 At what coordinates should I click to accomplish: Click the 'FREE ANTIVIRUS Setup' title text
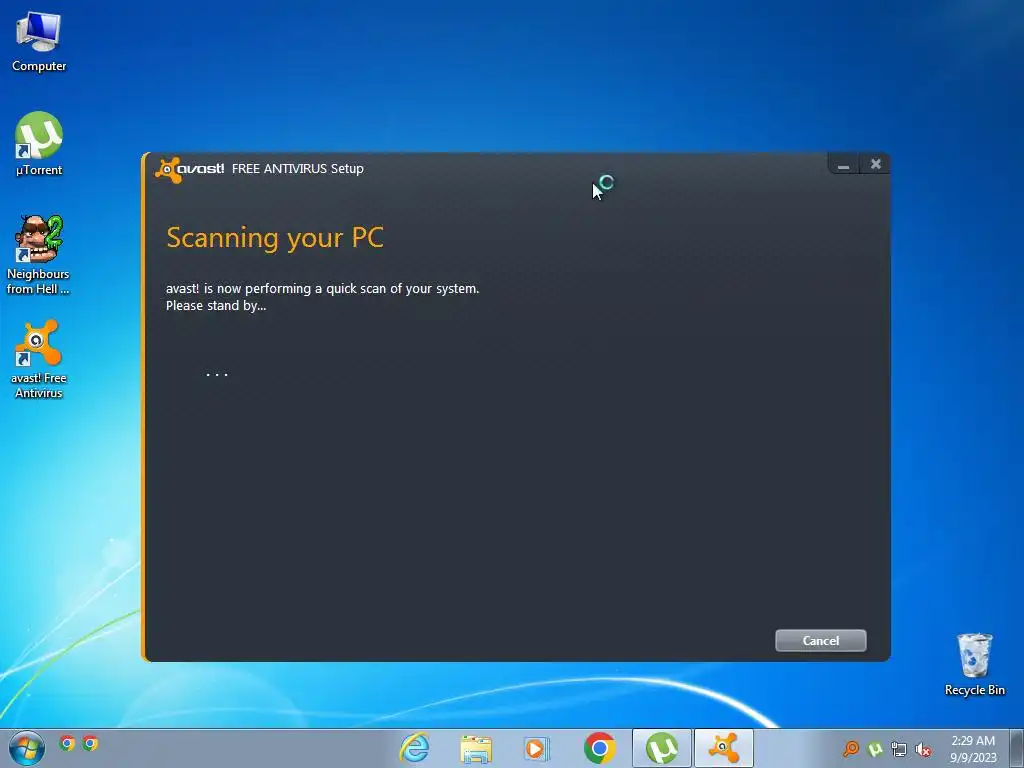[298, 168]
